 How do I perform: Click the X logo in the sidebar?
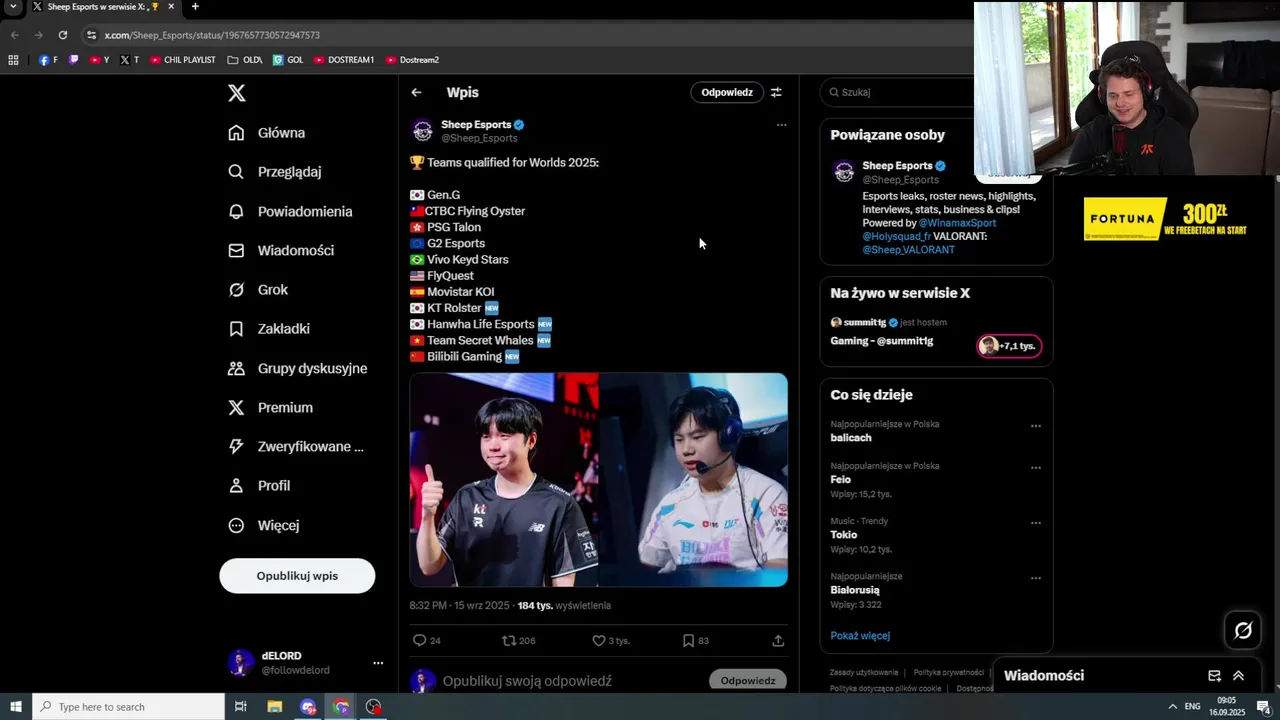coord(236,93)
